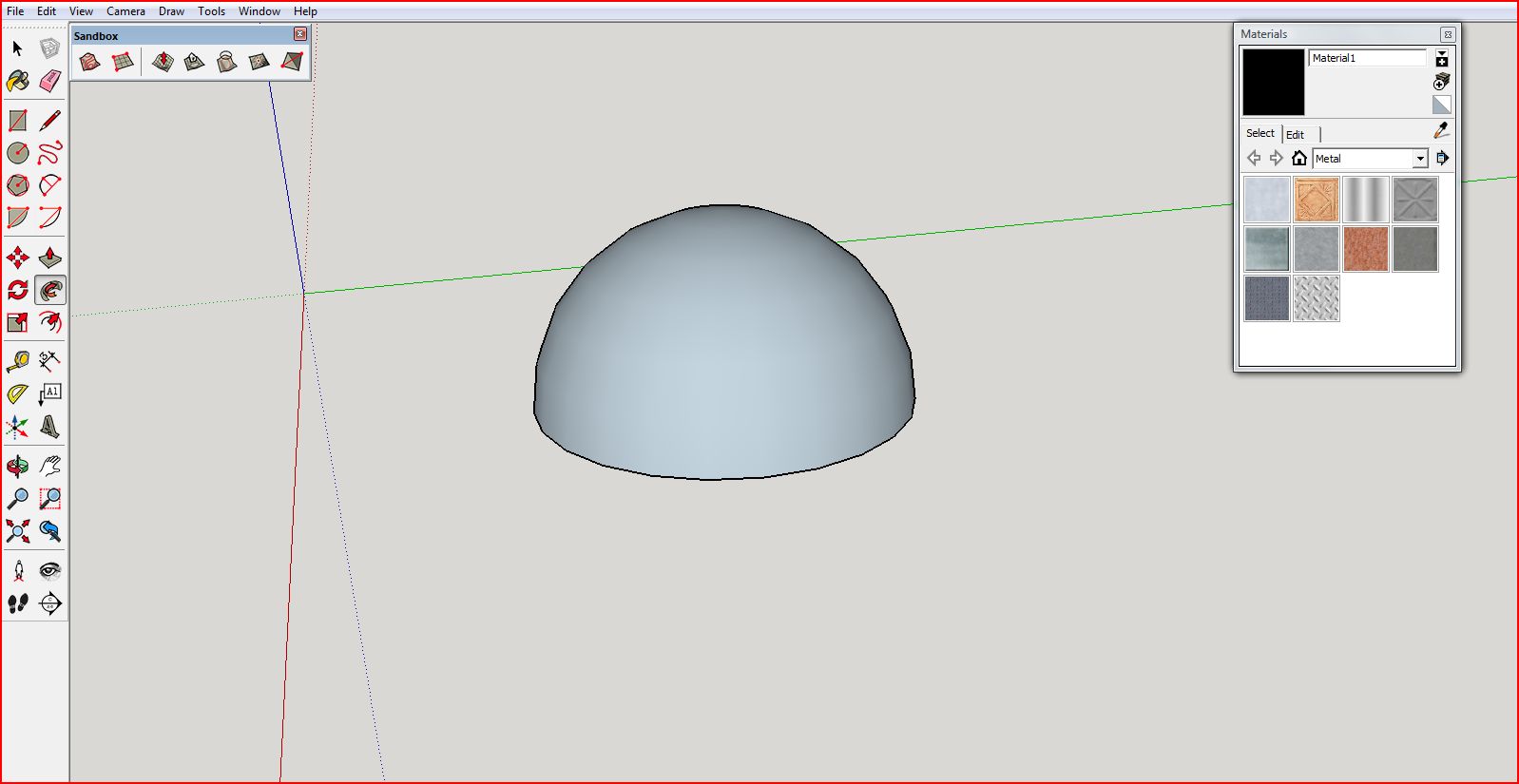Activate the Offset tool
The width and height of the screenshot is (1519, 784).
49,322
